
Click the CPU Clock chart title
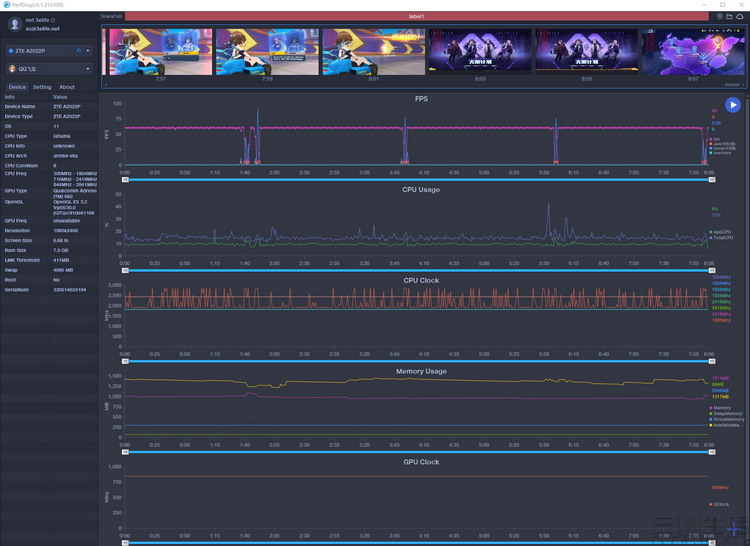point(421,281)
